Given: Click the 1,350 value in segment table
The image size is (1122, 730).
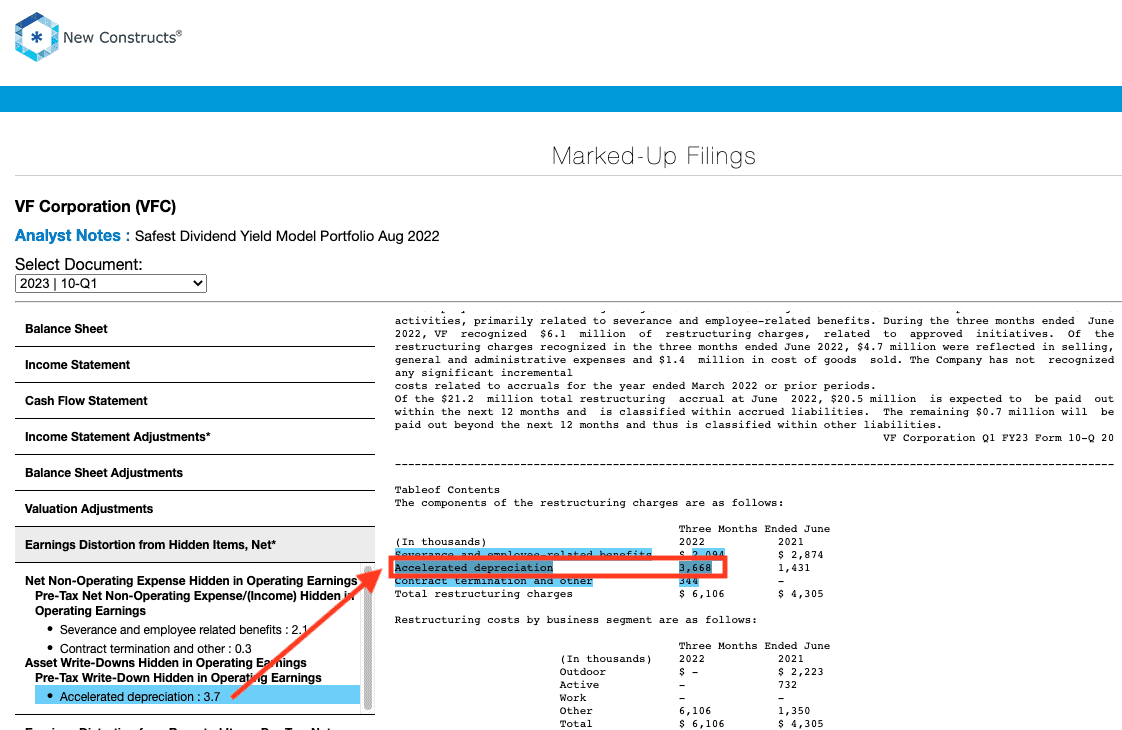Looking at the screenshot, I should pyautogui.click(x=794, y=711).
